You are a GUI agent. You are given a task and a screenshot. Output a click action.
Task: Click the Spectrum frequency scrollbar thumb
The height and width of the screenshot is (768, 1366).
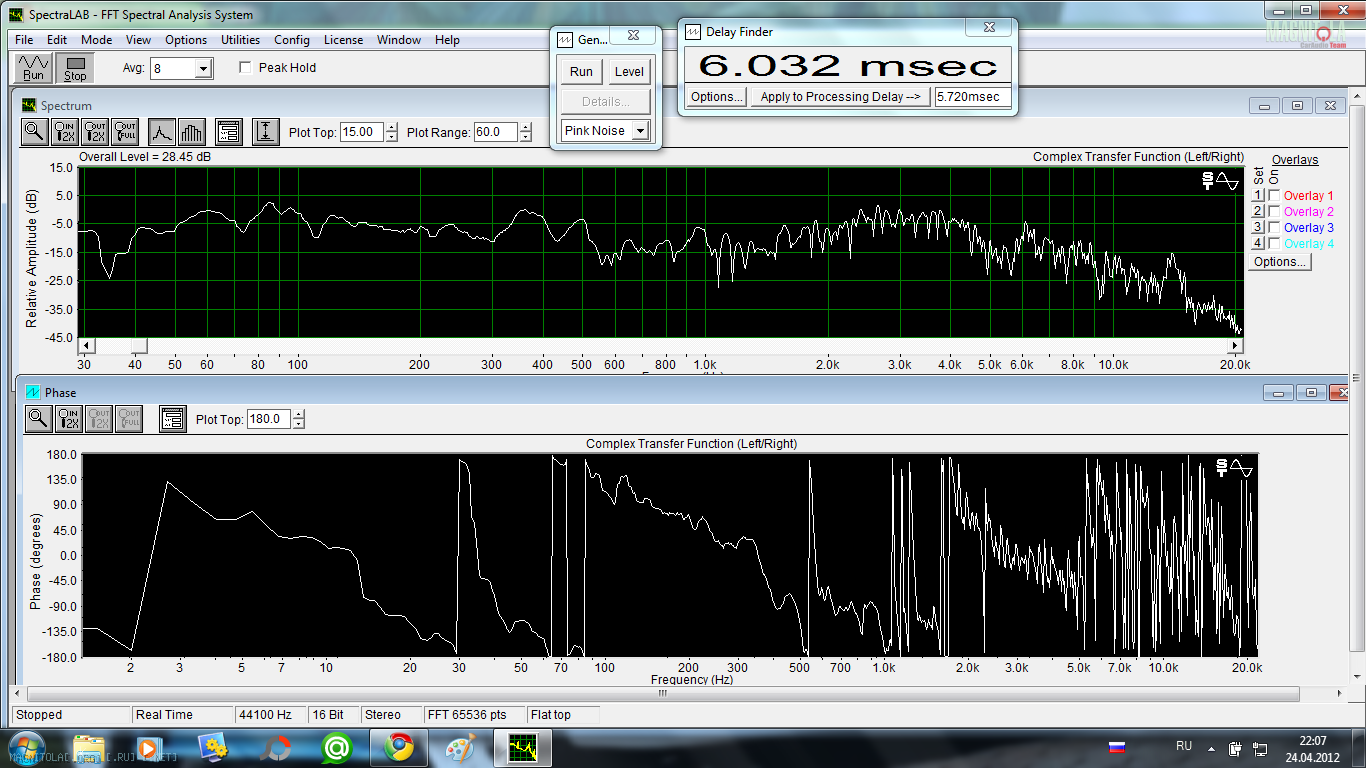[x=139, y=345]
